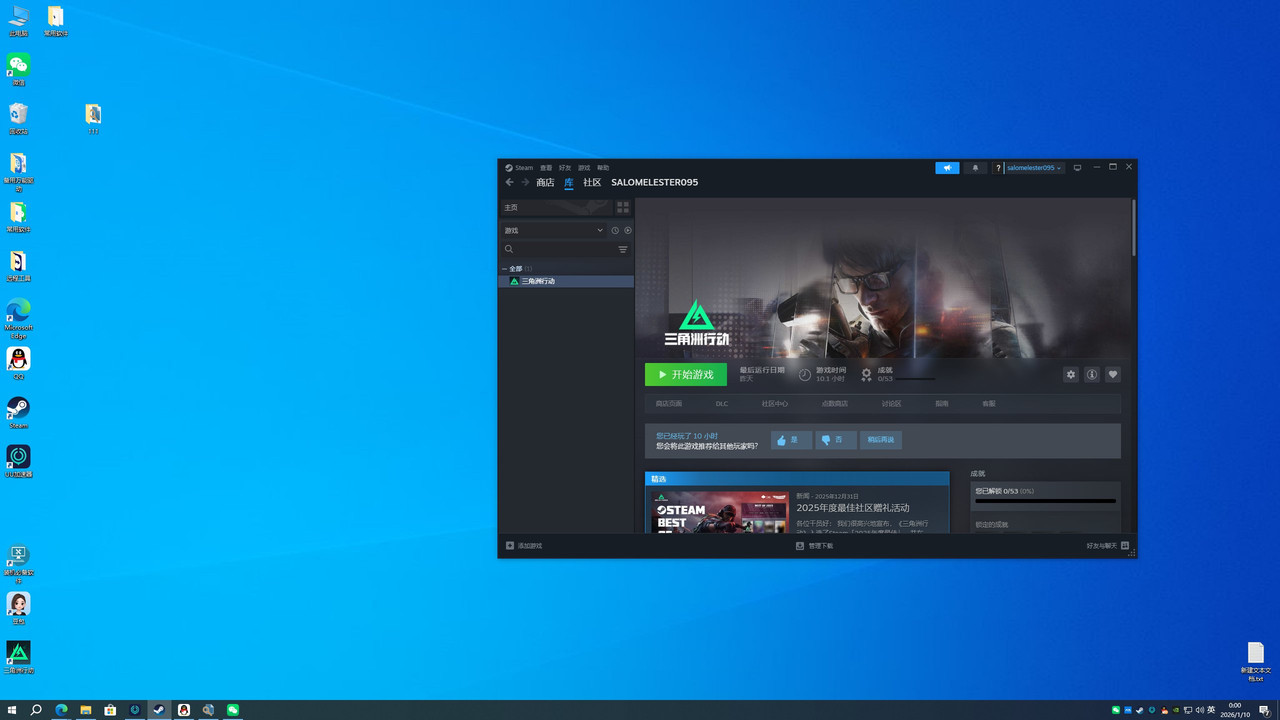
Task: Open Microsoft Edge desktop icon
Action: click(18, 317)
